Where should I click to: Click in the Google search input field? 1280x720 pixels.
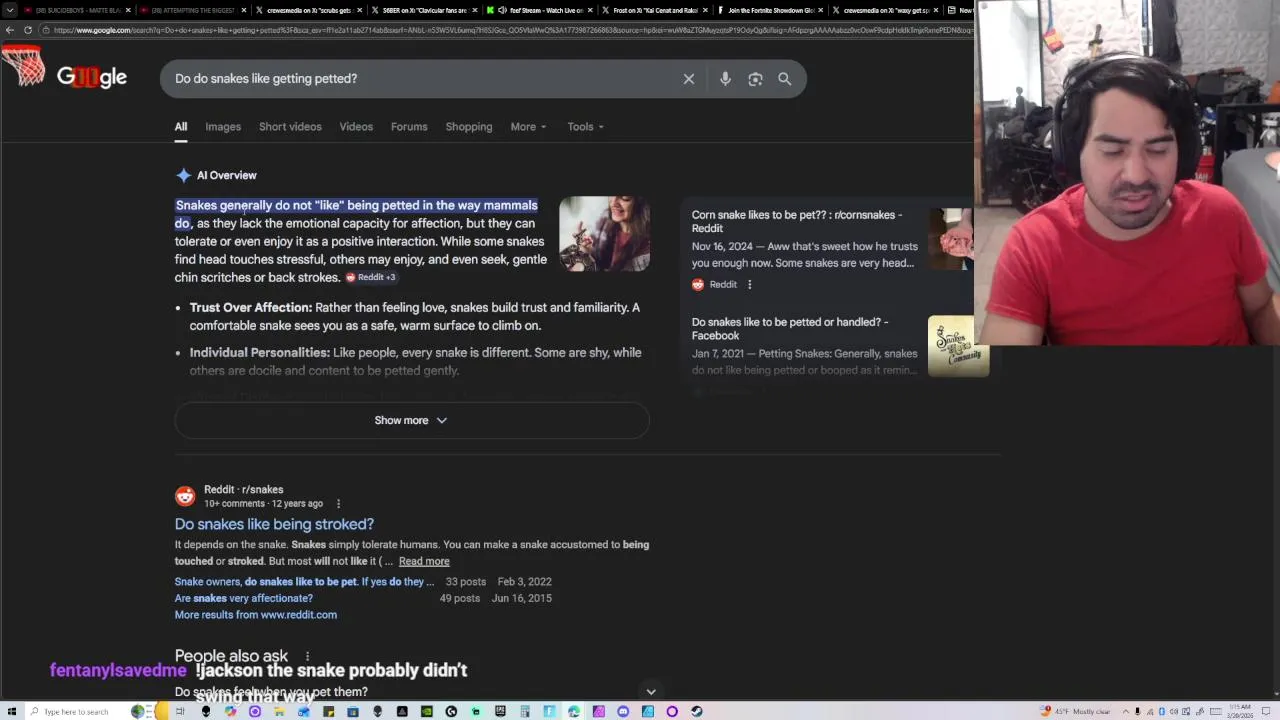pos(420,79)
